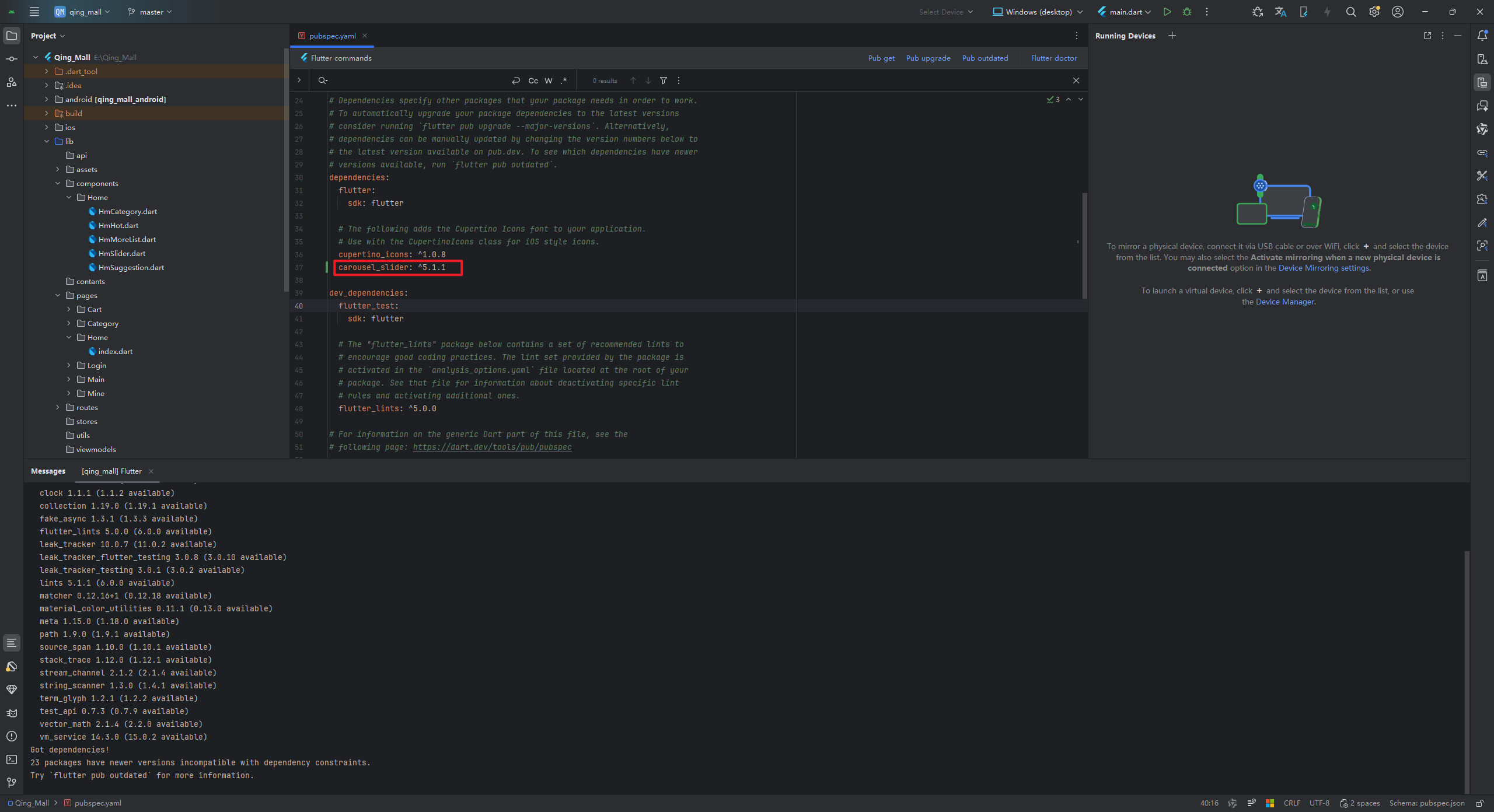Open the Git tool window icon
This screenshot has width=1494, height=812.
click(x=12, y=783)
